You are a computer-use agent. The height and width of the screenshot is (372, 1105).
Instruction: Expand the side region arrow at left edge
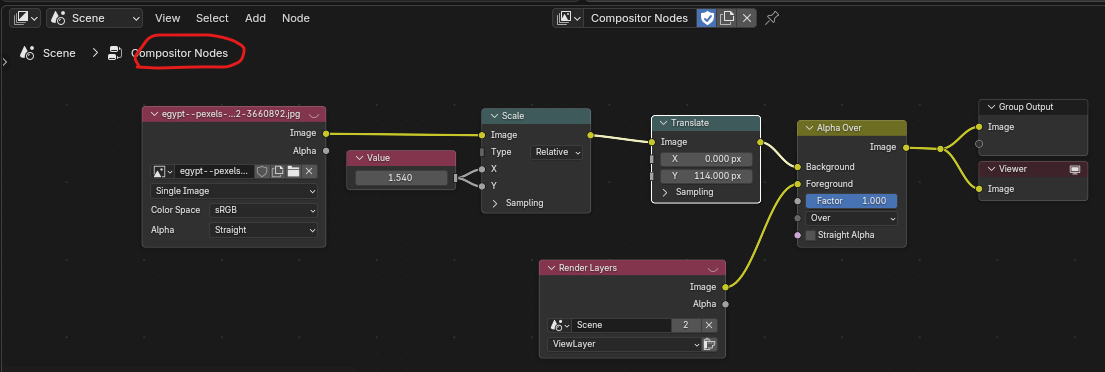(4, 62)
